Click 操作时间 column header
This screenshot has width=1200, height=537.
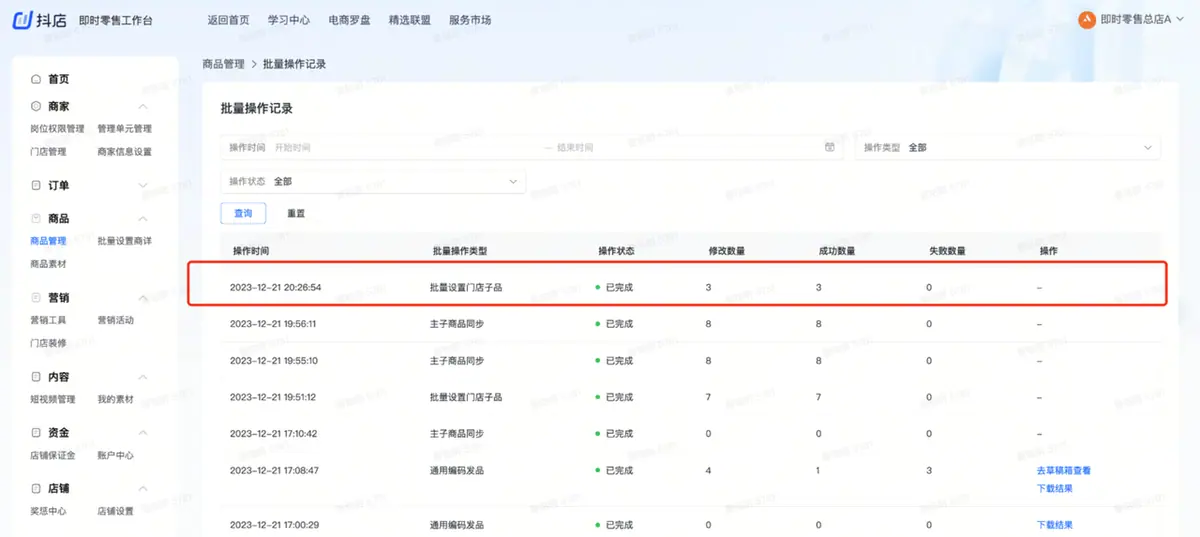(x=251, y=250)
